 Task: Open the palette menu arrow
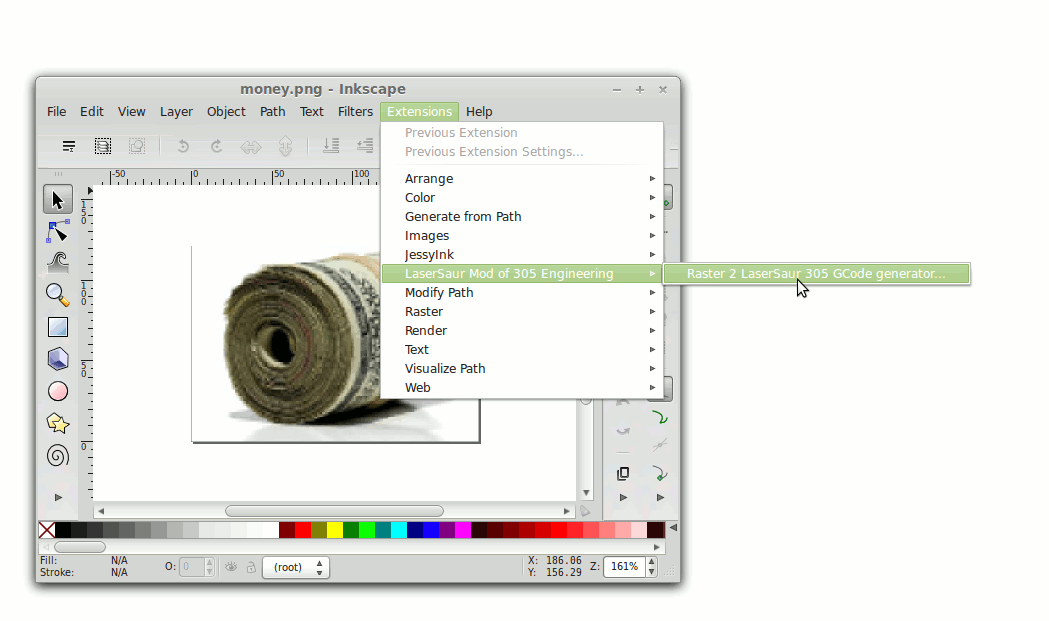click(x=673, y=528)
